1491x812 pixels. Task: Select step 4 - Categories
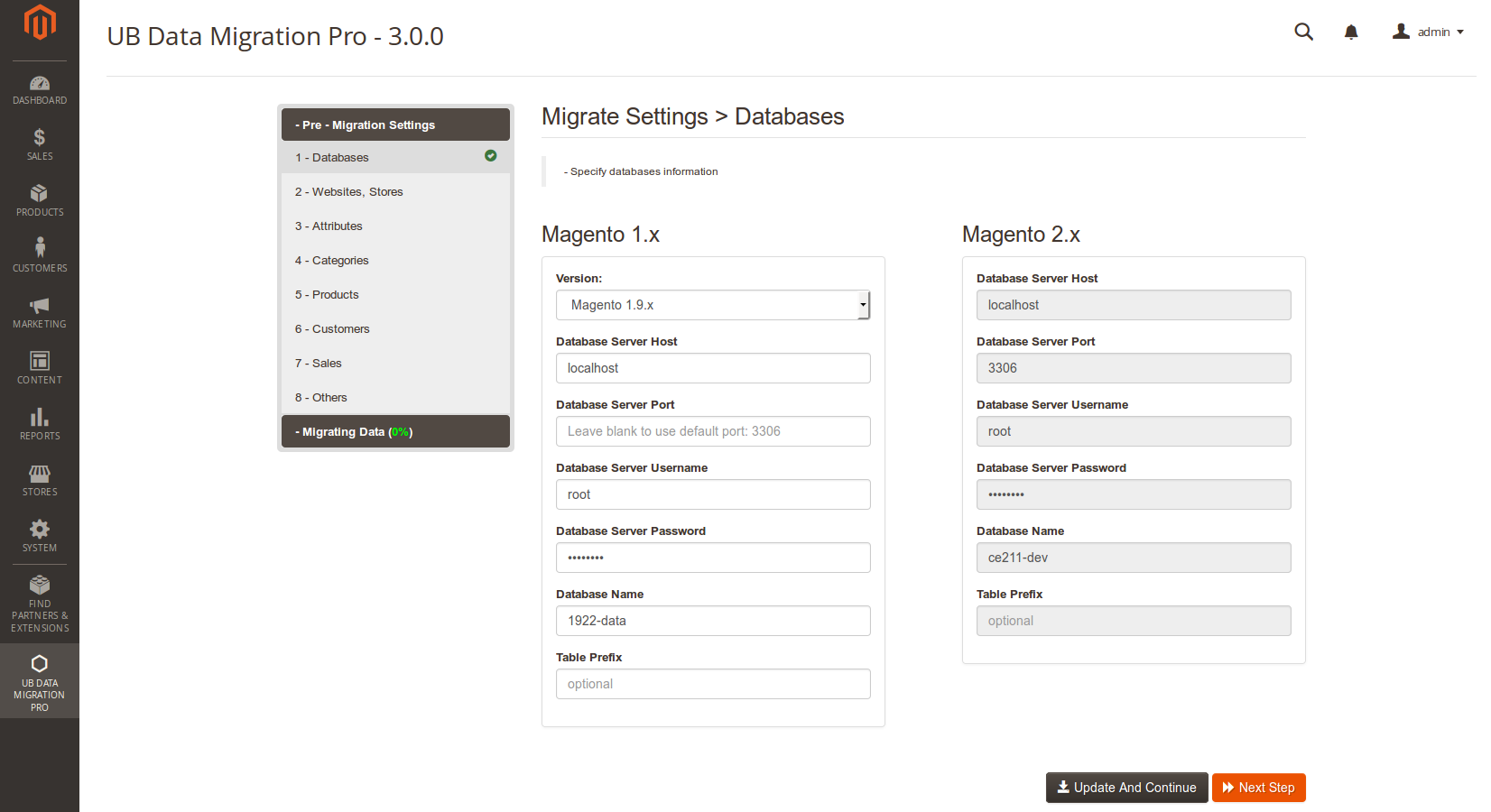[x=395, y=260]
